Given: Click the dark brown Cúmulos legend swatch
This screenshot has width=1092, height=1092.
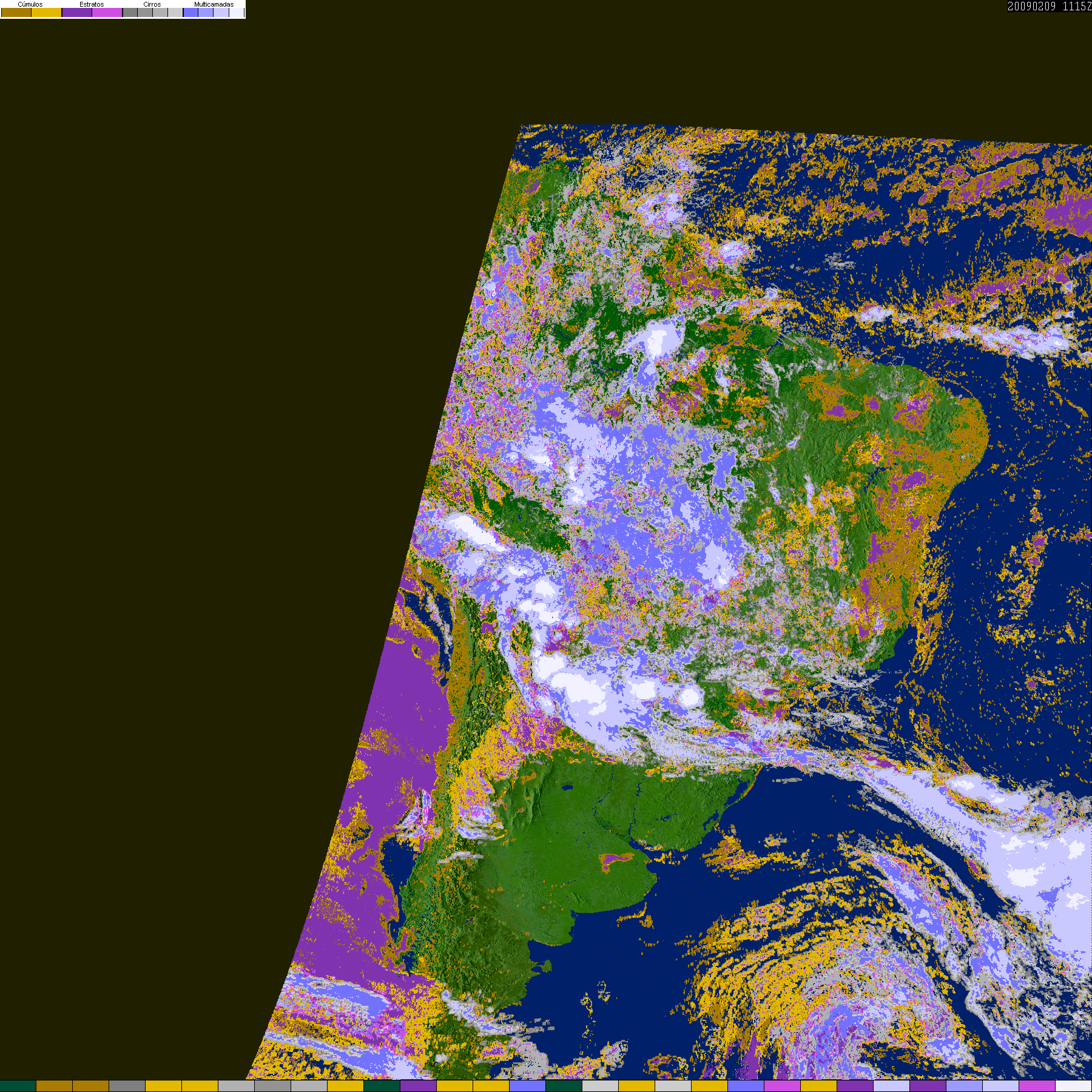Looking at the screenshot, I should tap(16, 13).
